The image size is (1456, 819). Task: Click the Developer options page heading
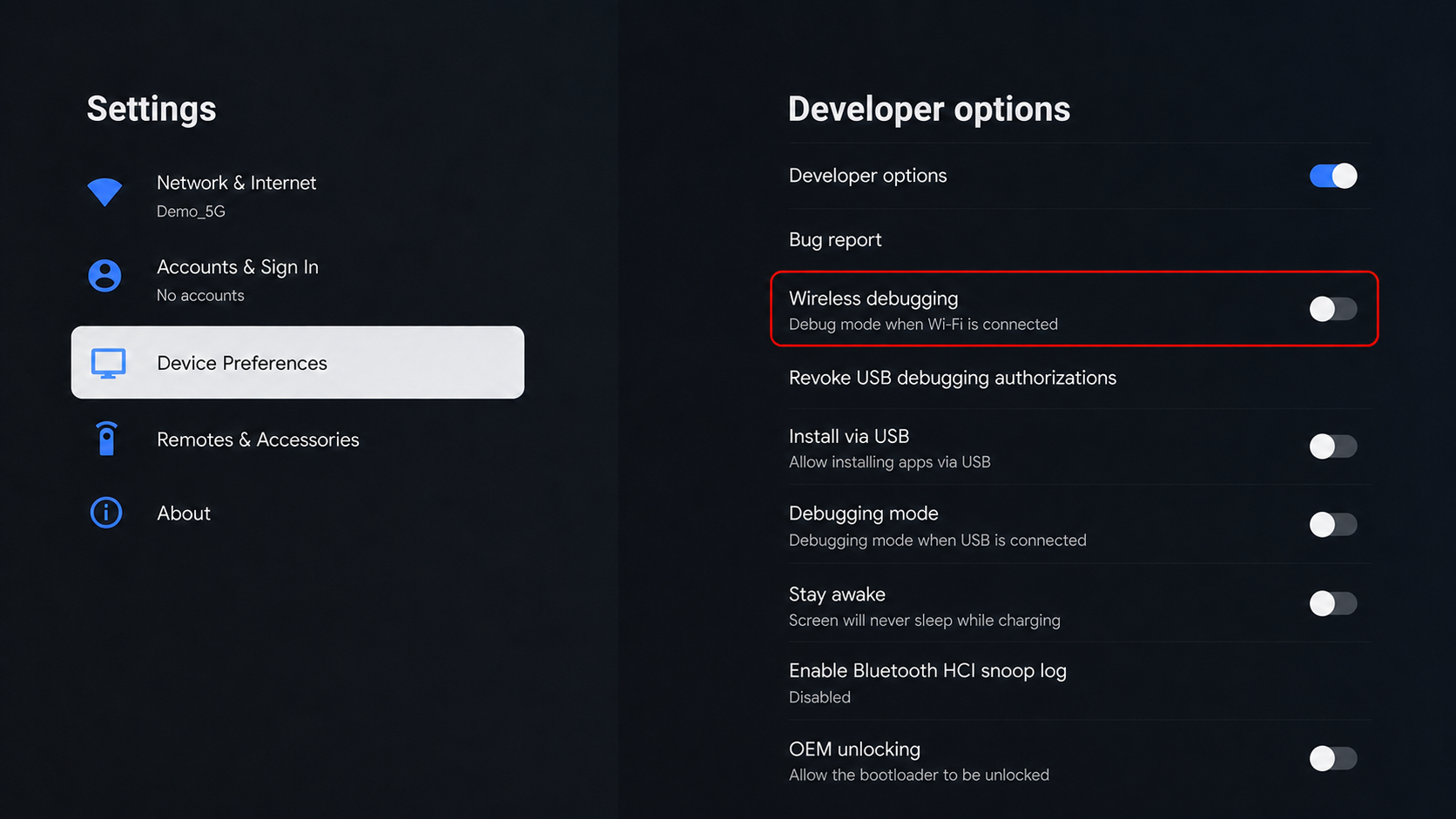click(929, 110)
